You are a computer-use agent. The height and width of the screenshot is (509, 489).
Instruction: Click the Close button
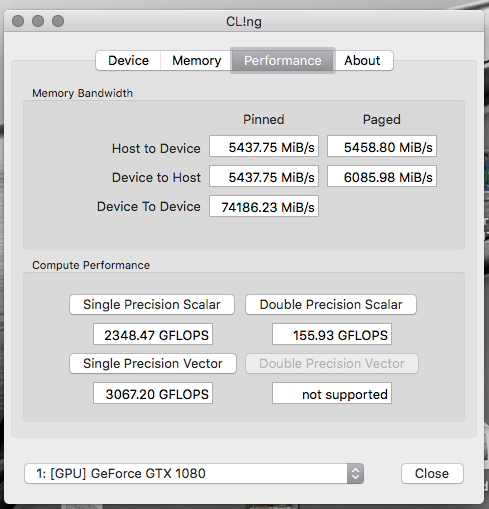click(432, 473)
